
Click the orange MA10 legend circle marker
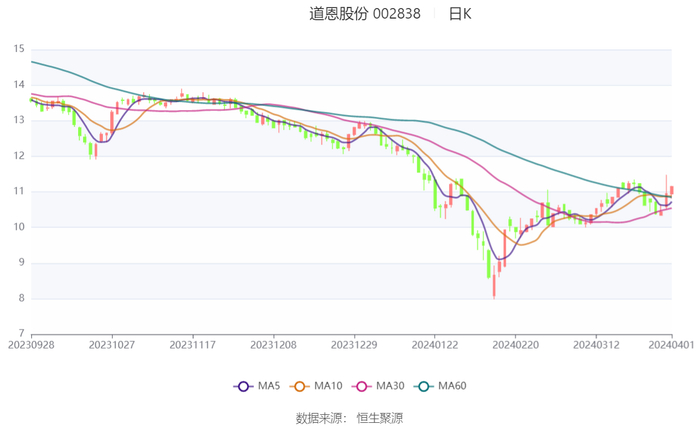pos(298,386)
